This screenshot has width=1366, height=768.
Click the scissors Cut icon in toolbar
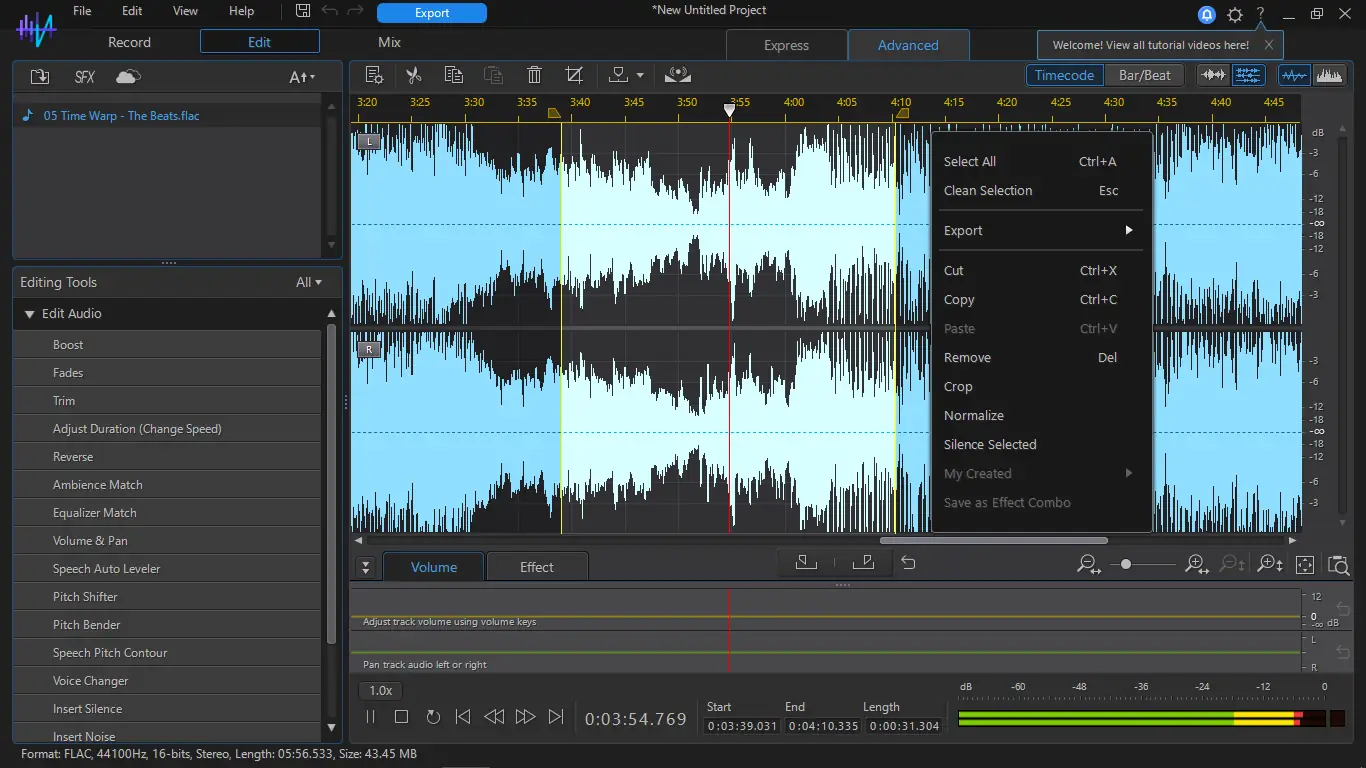[413, 75]
